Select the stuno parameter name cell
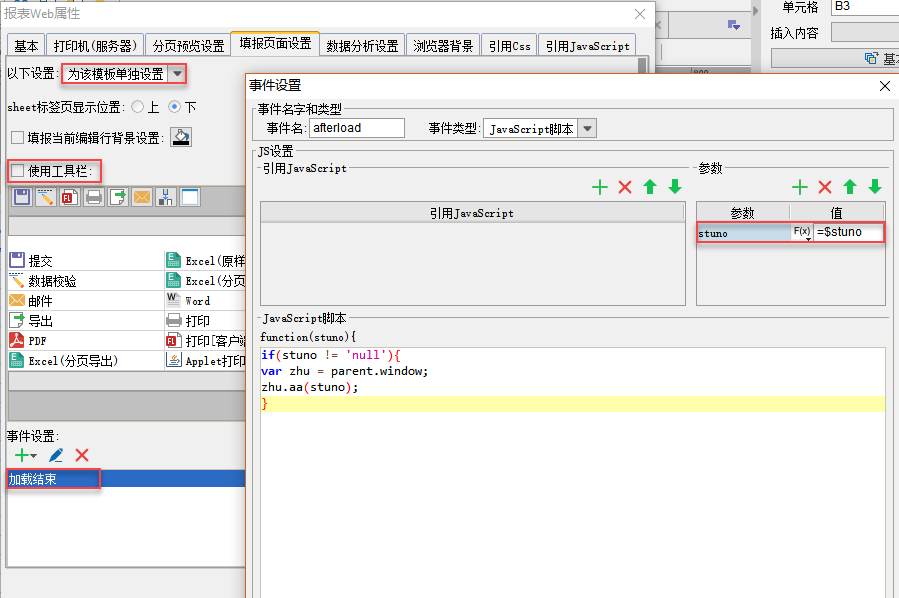This screenshot has height=598, width=899. tap(744, 233)
